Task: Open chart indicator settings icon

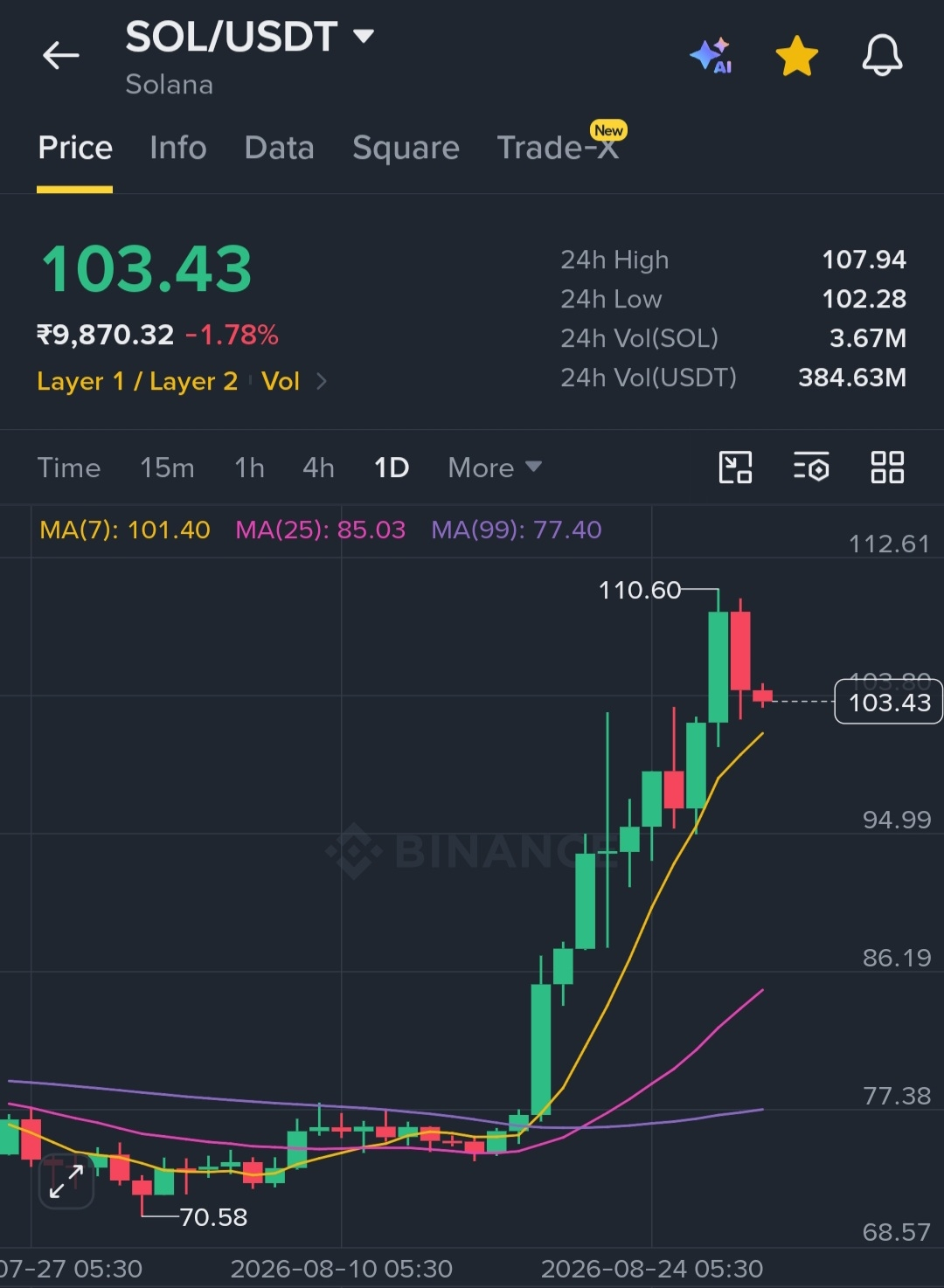Action: (x=811, y=467)
